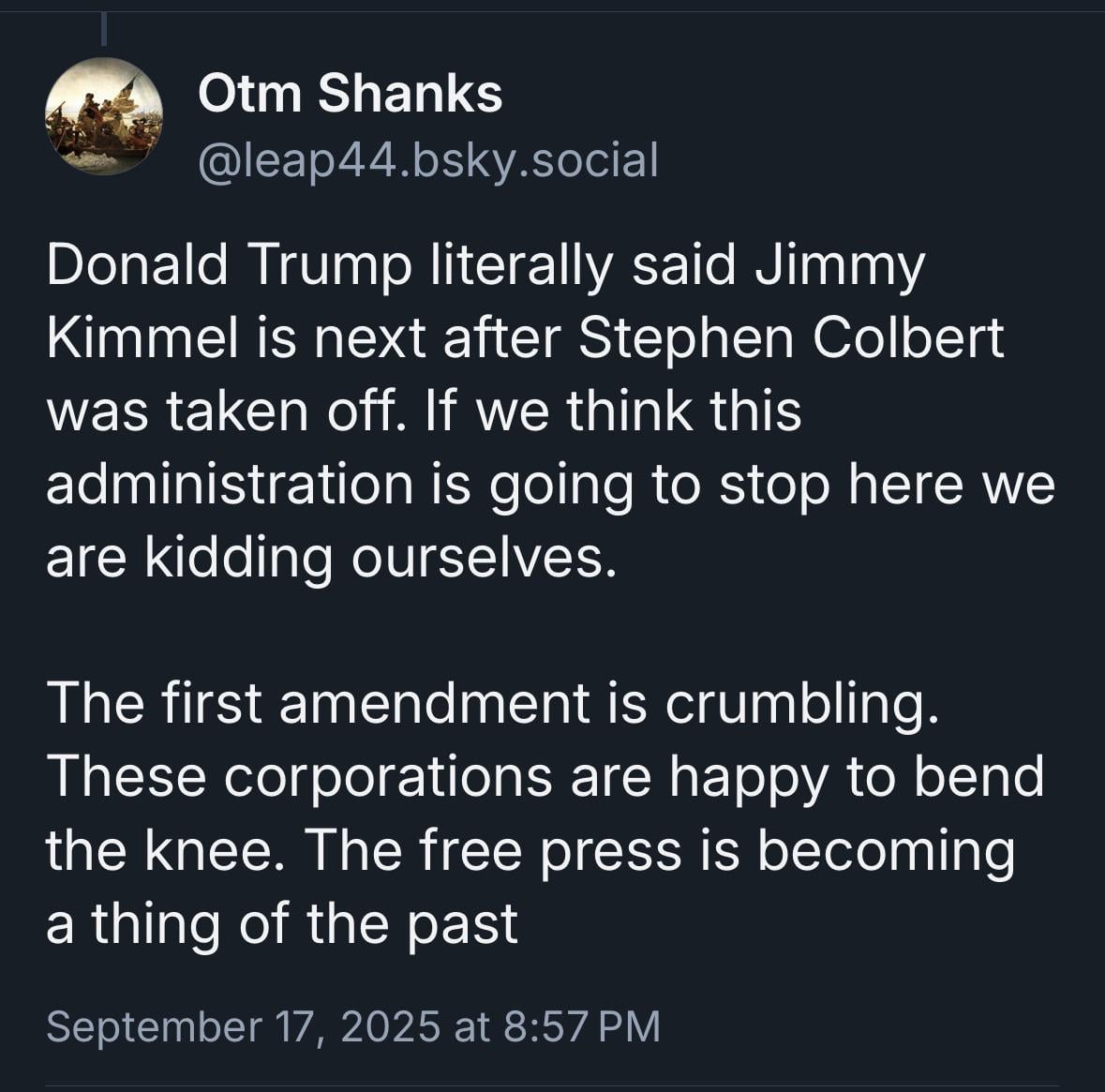Select the sentence 'The first amendment is crumbling.'
Screen dimensions: 1105x1092
(x=493, y=704)
